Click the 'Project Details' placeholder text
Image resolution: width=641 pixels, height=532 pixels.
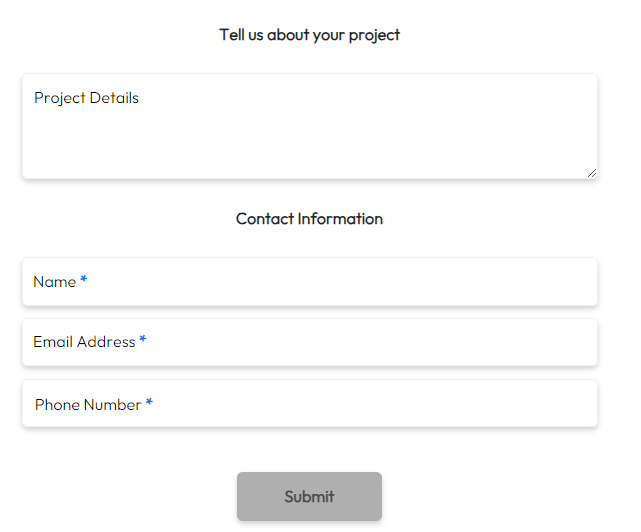(86, 98)
